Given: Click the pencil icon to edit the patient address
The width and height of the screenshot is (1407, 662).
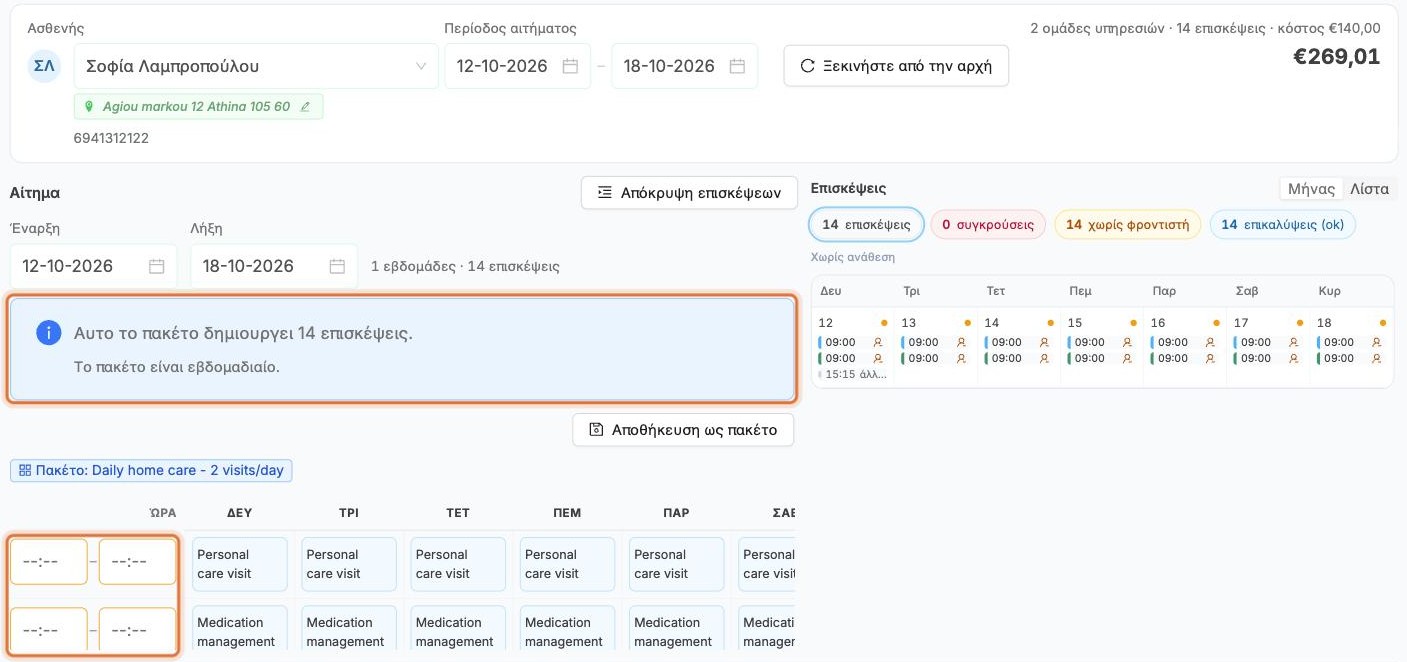Looking at the screenshot, I should tap(306, 107).
